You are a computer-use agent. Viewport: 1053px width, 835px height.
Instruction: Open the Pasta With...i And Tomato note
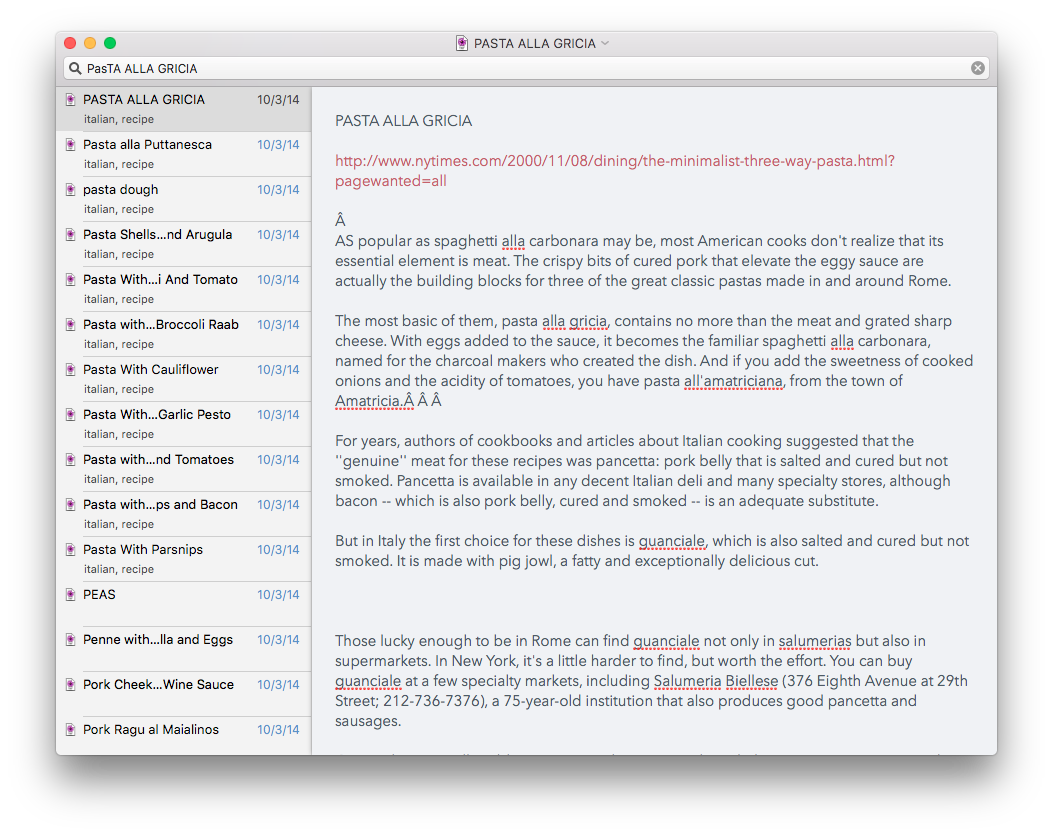tap(184, 289)
